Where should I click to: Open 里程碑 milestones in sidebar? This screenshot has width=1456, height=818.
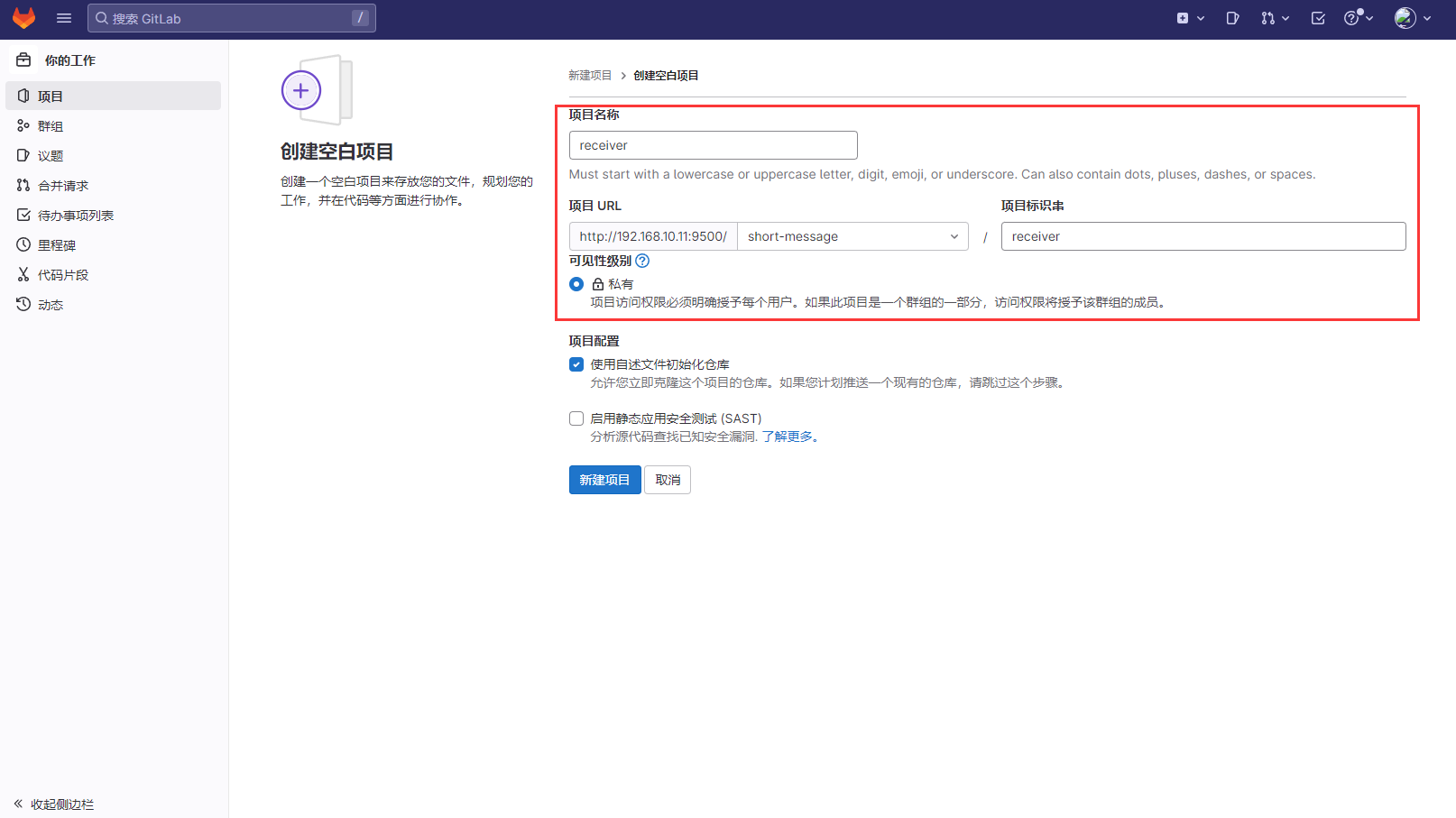[x=56, y=245]
